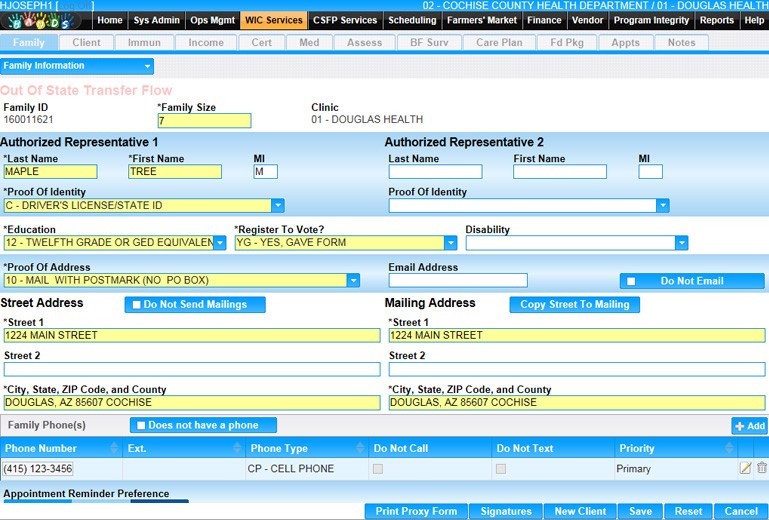The width and height of the screenshot is (769, 520).
Task: Expand the Family Information section selector
Action: point(148,66)
